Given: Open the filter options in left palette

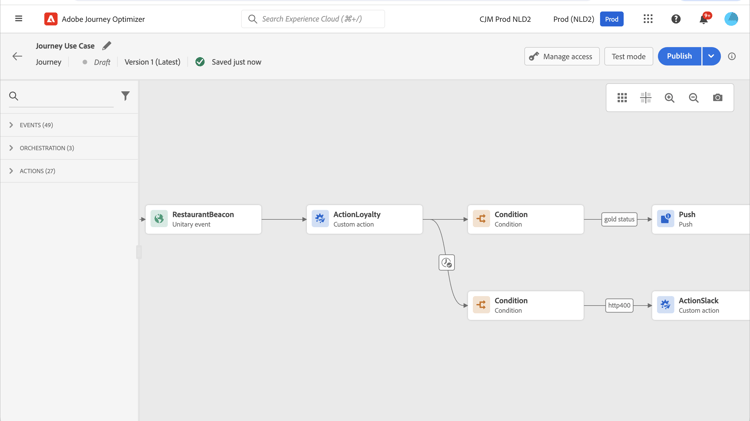Looking at the screenshot, I should [x=125, y=96].
